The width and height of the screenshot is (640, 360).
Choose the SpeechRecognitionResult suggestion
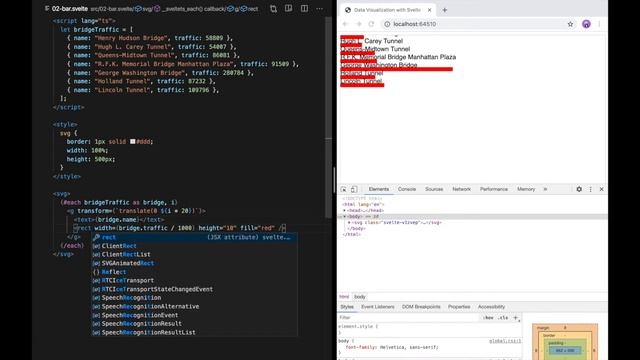point(194,324)
